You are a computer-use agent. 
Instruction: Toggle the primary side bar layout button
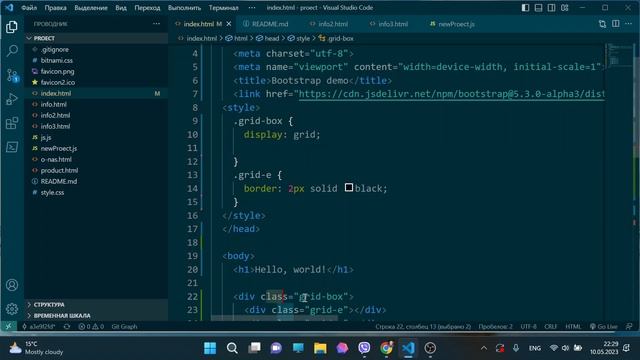[x=525, y=8]
